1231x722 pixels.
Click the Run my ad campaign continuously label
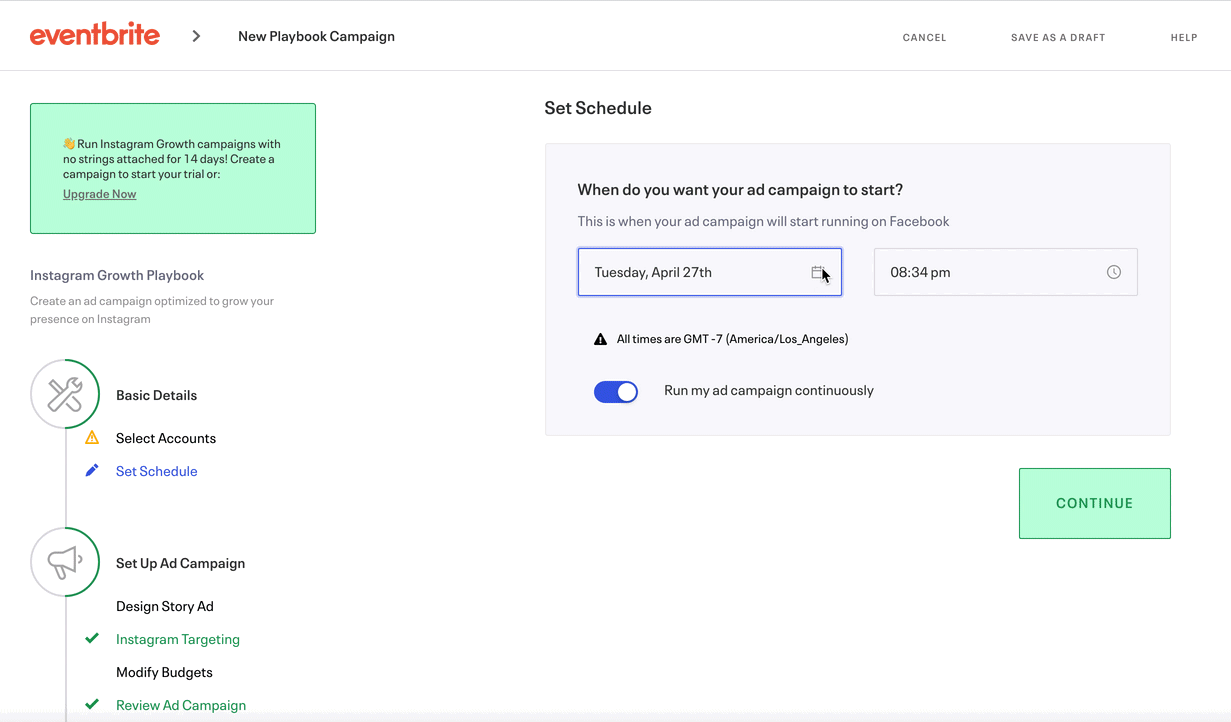(769, 390)
